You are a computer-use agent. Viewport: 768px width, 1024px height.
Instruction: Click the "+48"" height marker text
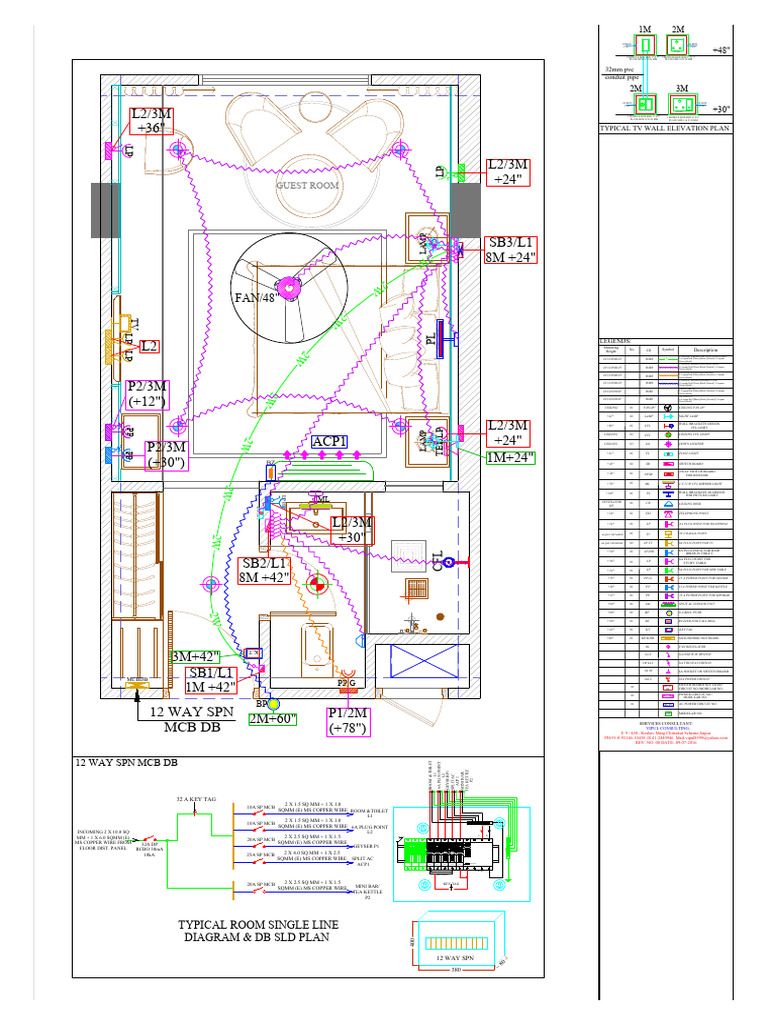click(x=722, y=50)
